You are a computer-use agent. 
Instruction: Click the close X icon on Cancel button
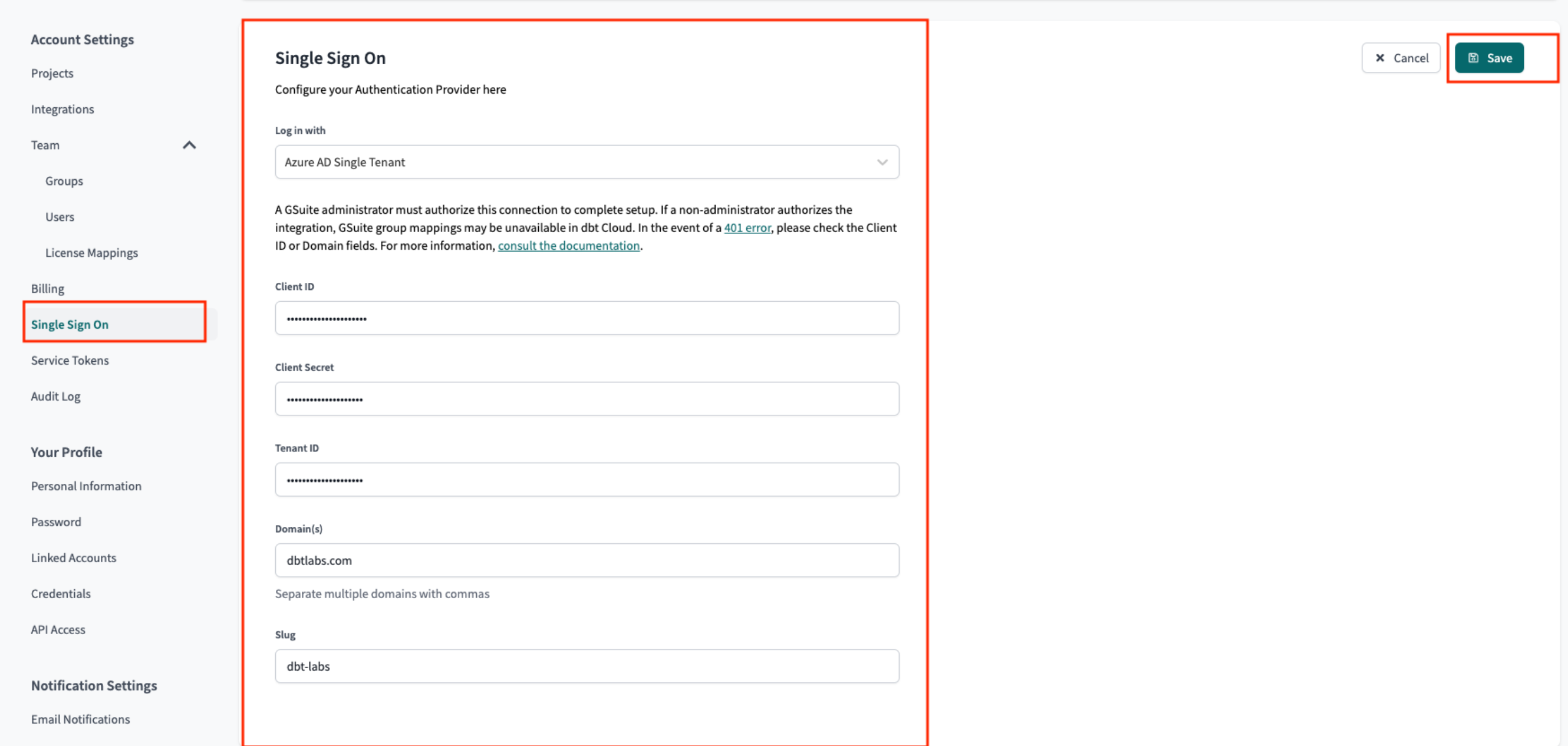(x=1380, y=58)
